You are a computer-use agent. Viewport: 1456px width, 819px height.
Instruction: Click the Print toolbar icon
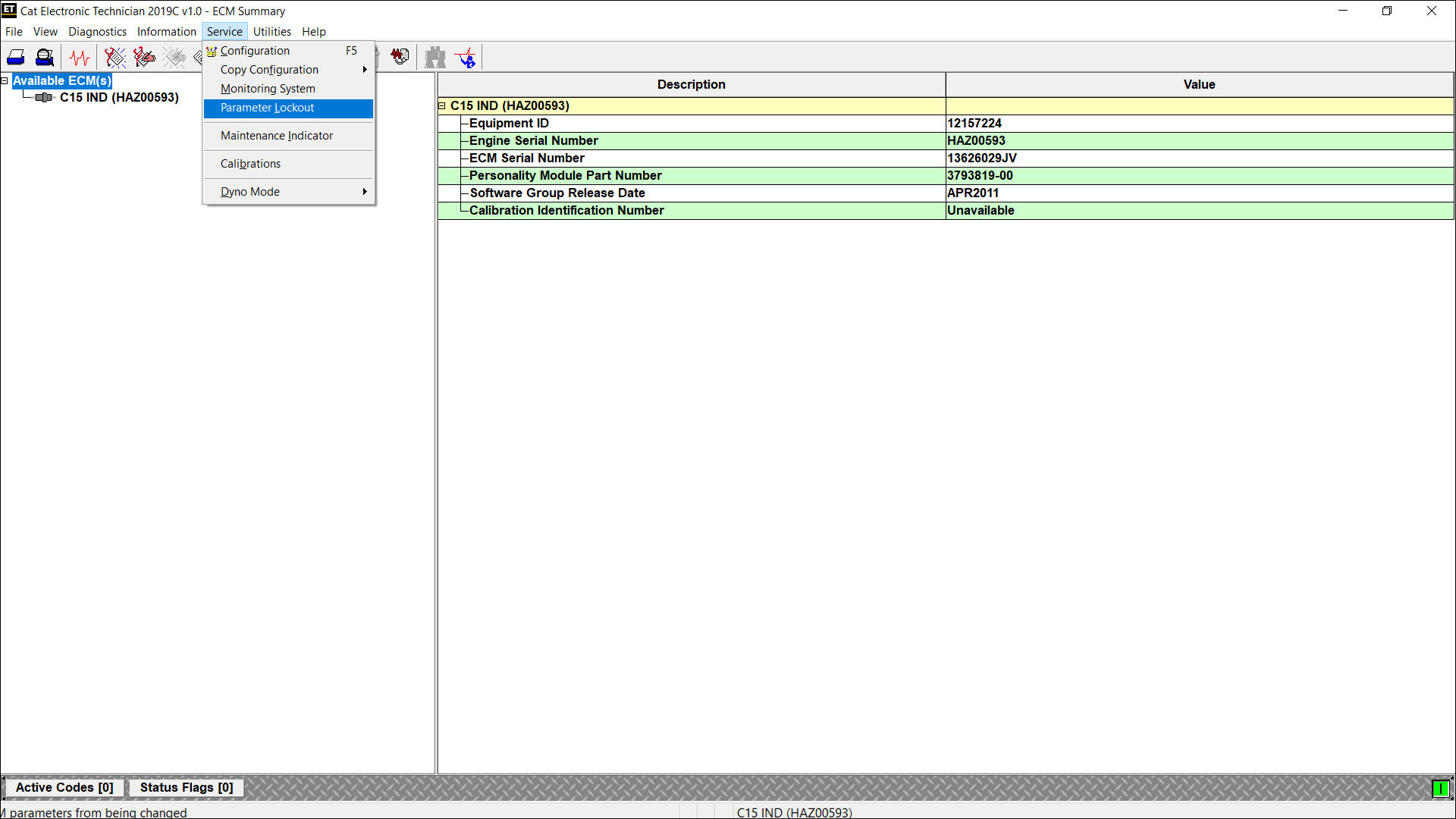point(16,58)
